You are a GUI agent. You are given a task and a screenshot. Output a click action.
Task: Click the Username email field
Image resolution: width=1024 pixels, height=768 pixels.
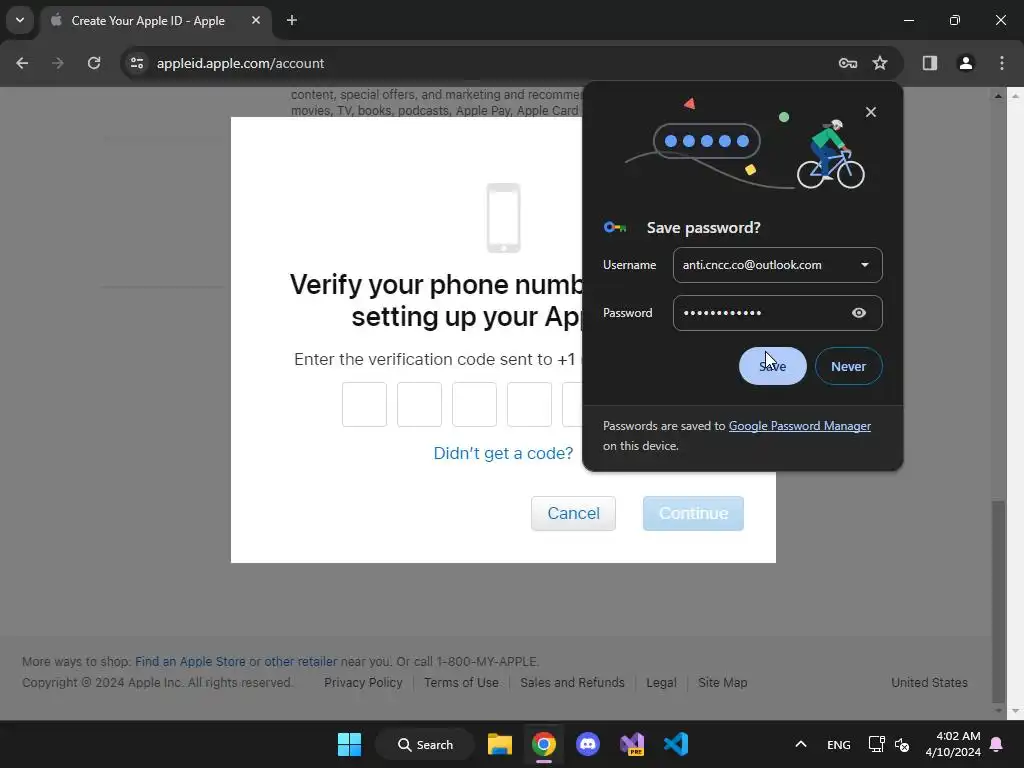tap(777, 265)
